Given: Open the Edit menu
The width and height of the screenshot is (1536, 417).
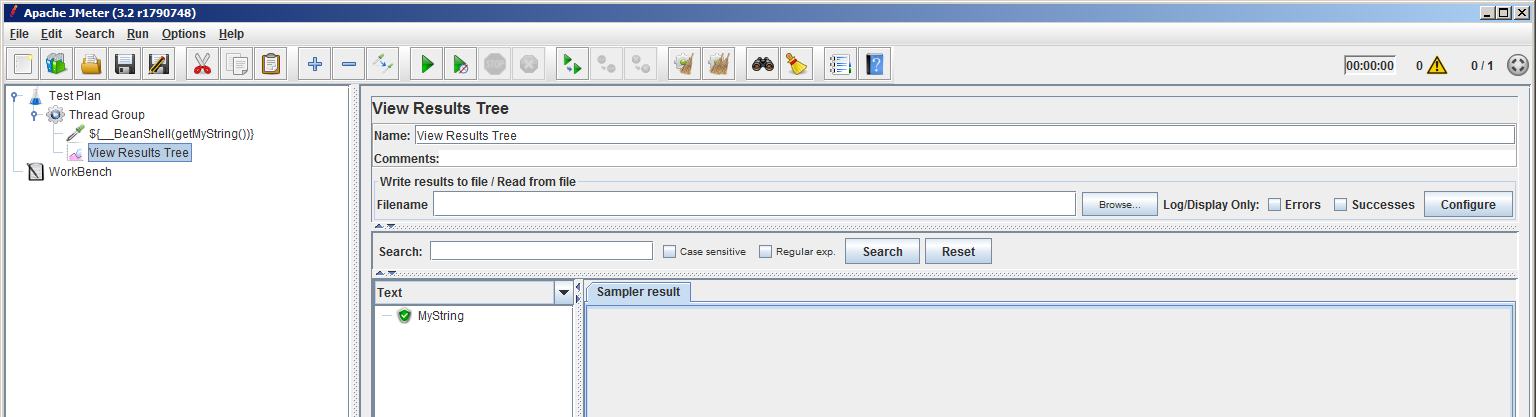Looking at the screenshot, I should (52, 34).
